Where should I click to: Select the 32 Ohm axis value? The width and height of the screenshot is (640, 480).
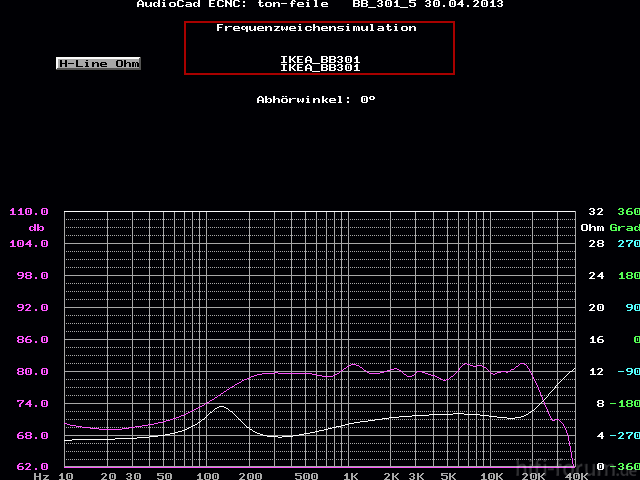596,212
